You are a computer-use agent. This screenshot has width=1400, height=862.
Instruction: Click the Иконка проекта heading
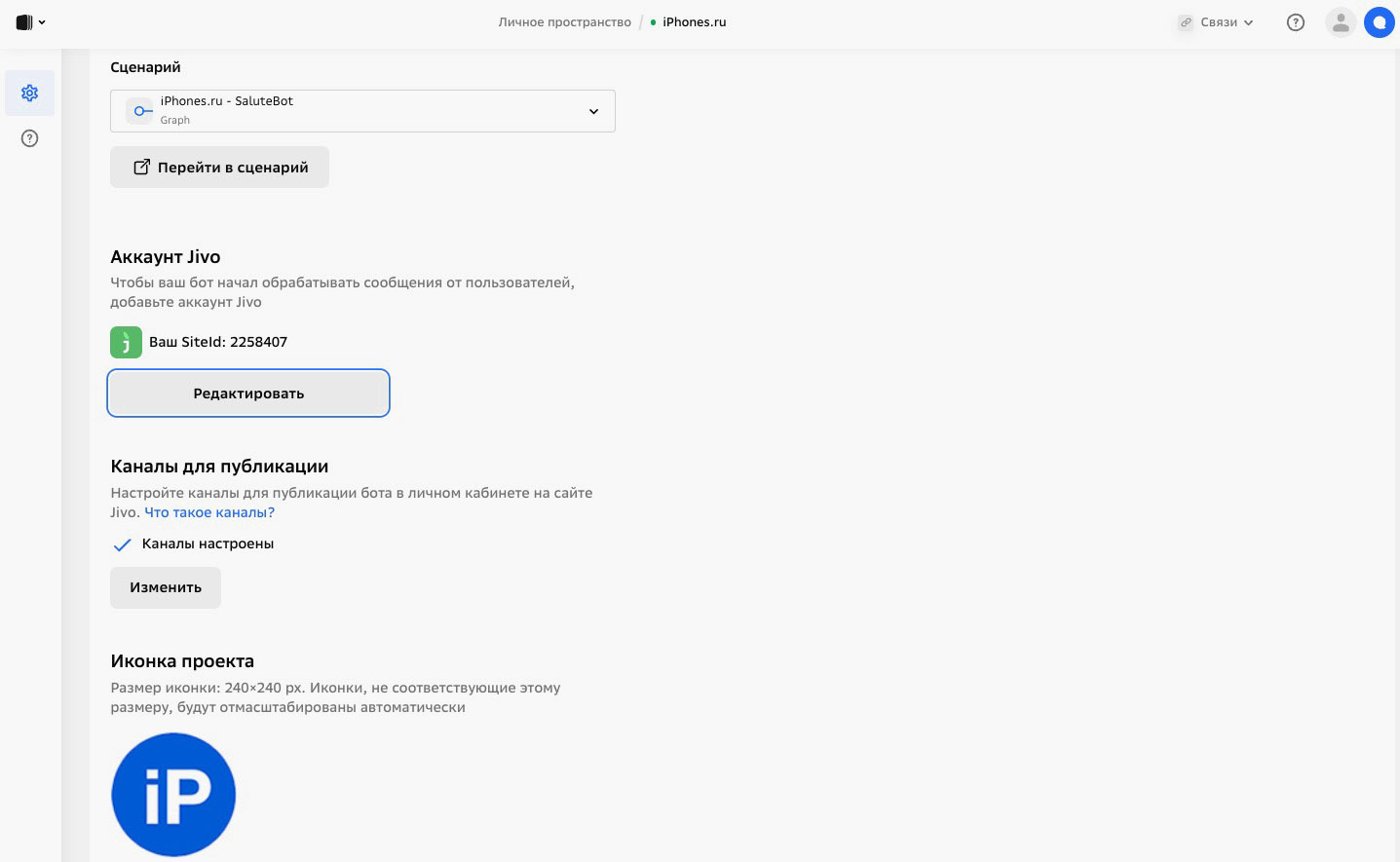click(182, 661)
